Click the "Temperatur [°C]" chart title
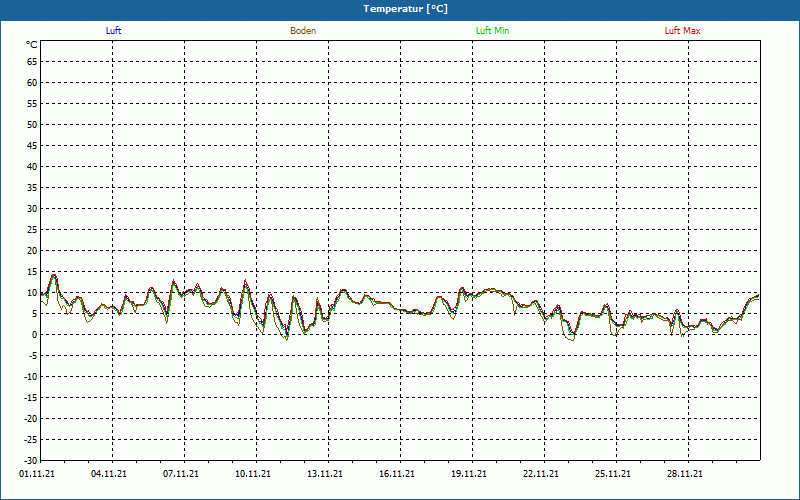Image resolution: width=800 pixels, height=500 pixels. coord(406,9)
